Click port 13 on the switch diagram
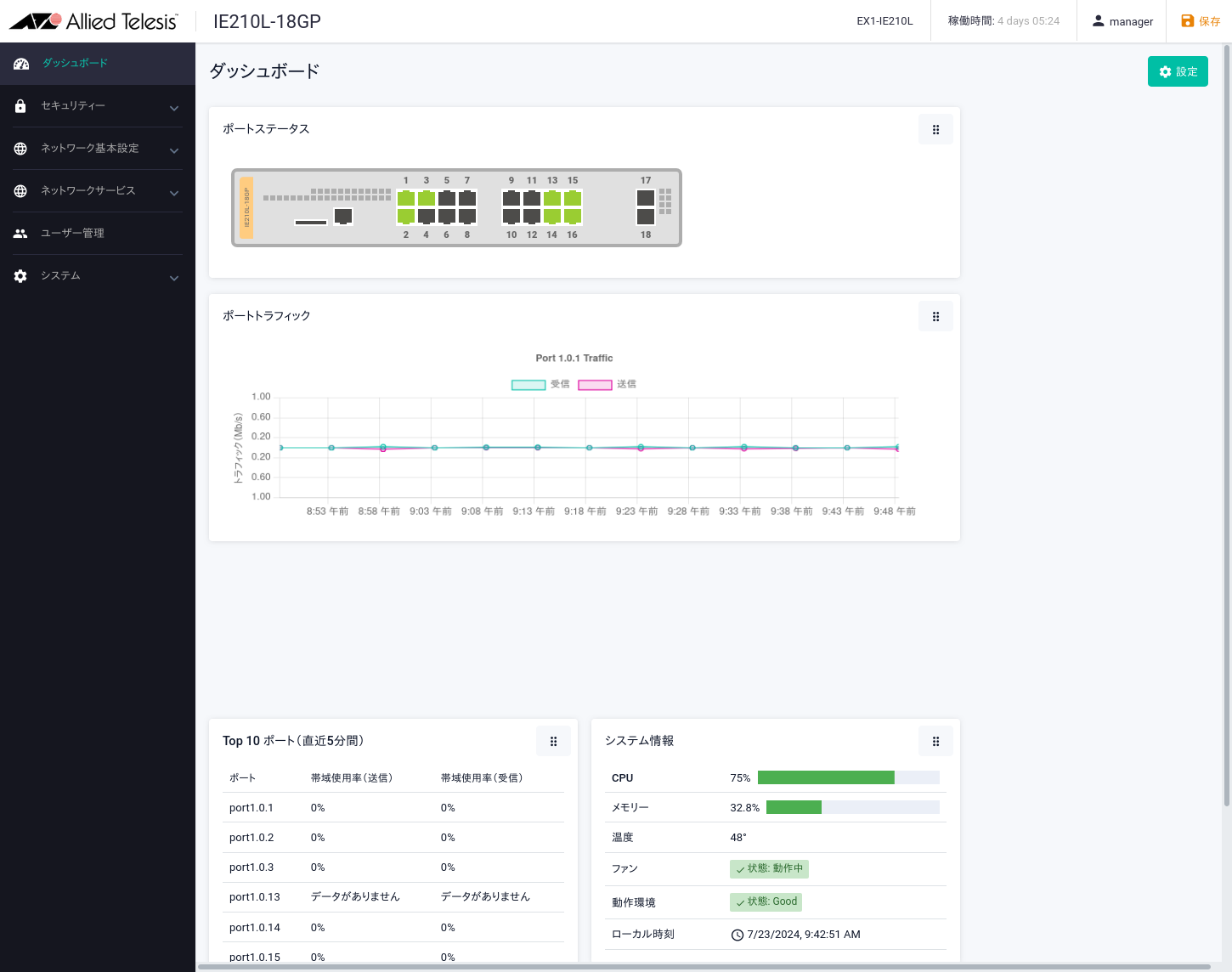 [x=552, y=198]
